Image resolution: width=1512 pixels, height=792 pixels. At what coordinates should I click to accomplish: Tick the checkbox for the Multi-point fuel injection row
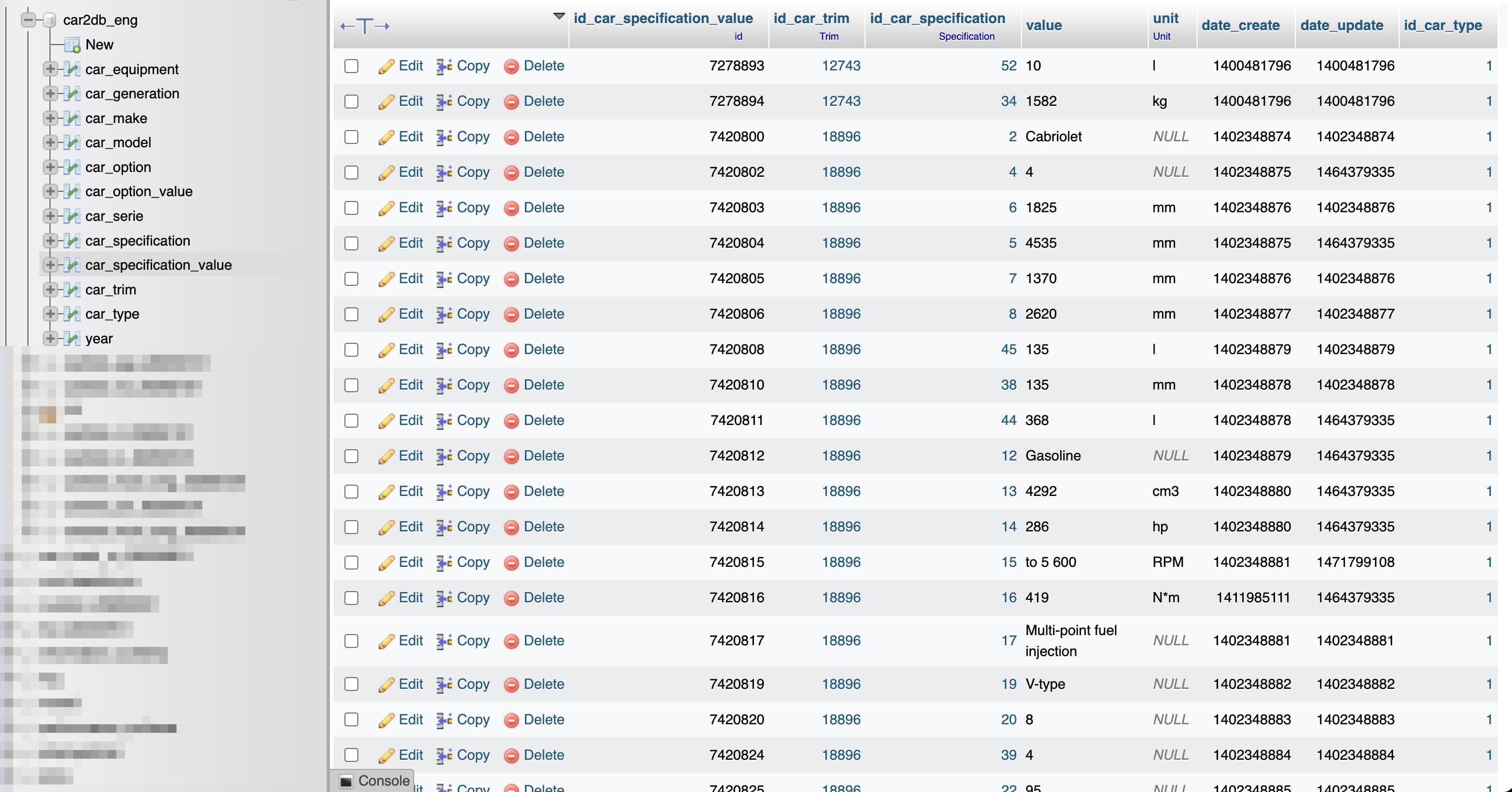(351, 640)
